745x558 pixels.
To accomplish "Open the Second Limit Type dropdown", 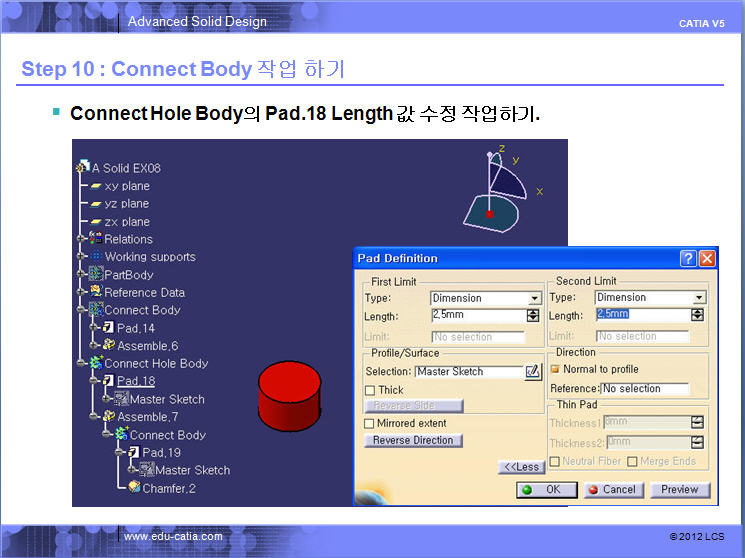I will tap(699, 298).
